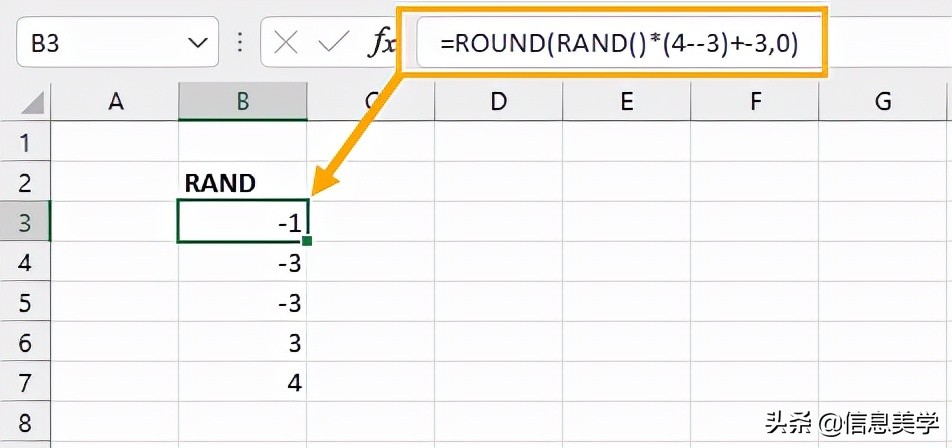952x448 pixels.
Task: Click cell B6 containing 3
Action: point(243,342)
